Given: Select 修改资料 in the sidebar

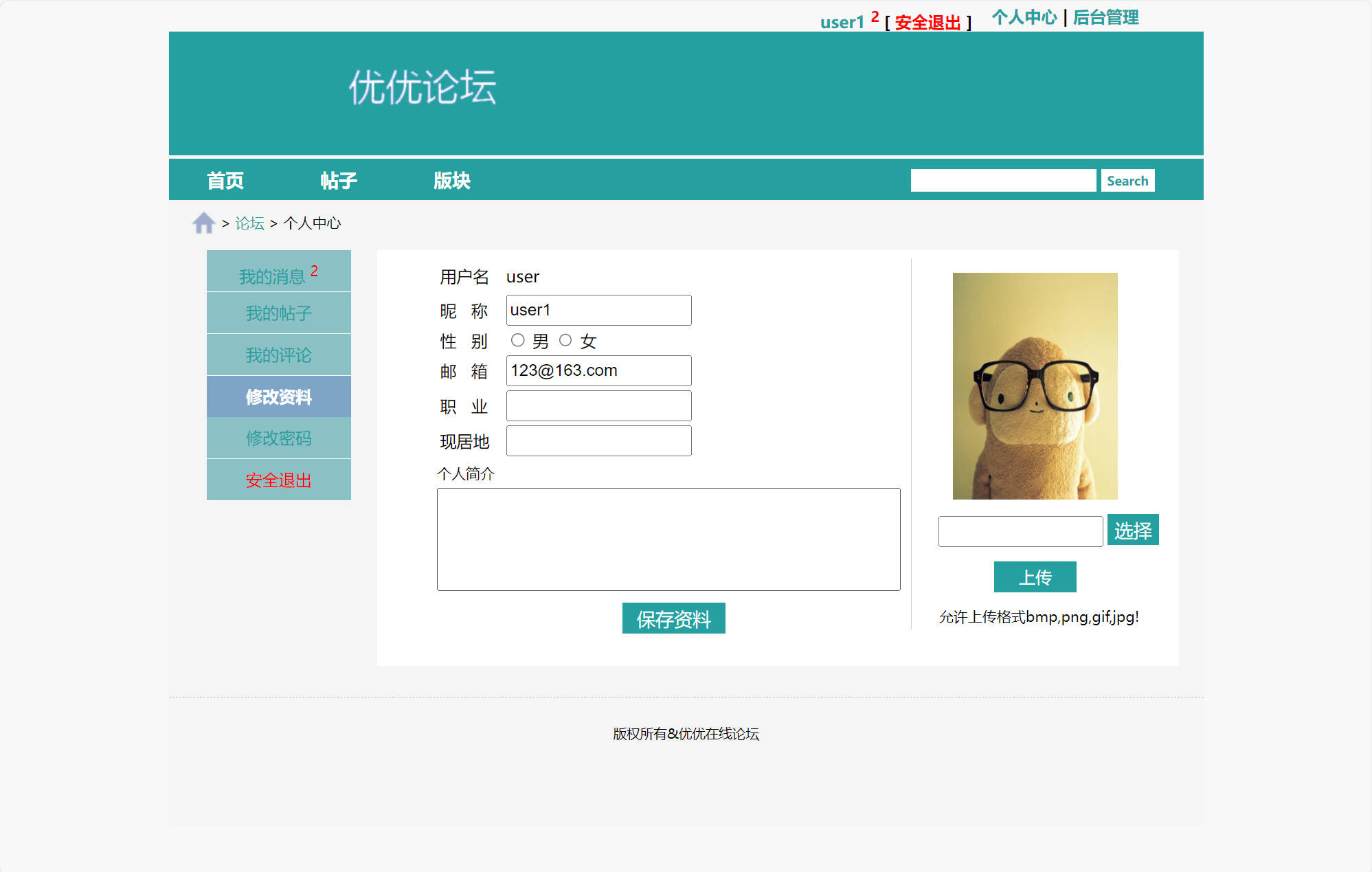Looking at the screenshot, I should [x=278, y=396].
